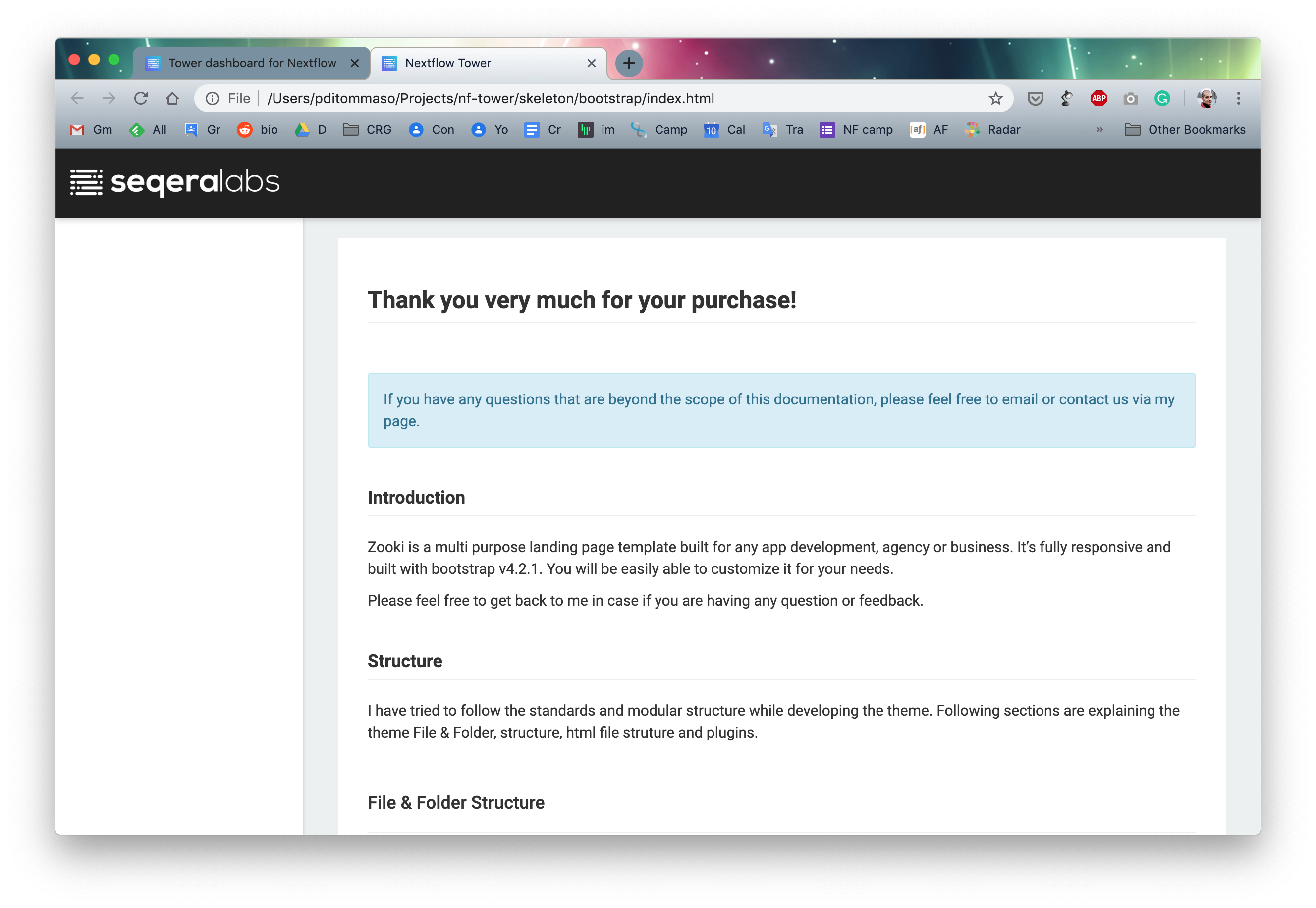Screen dimensions: 1316x908
Task: Bookmark this page with star icon
Action: click(x=995, y=99)
